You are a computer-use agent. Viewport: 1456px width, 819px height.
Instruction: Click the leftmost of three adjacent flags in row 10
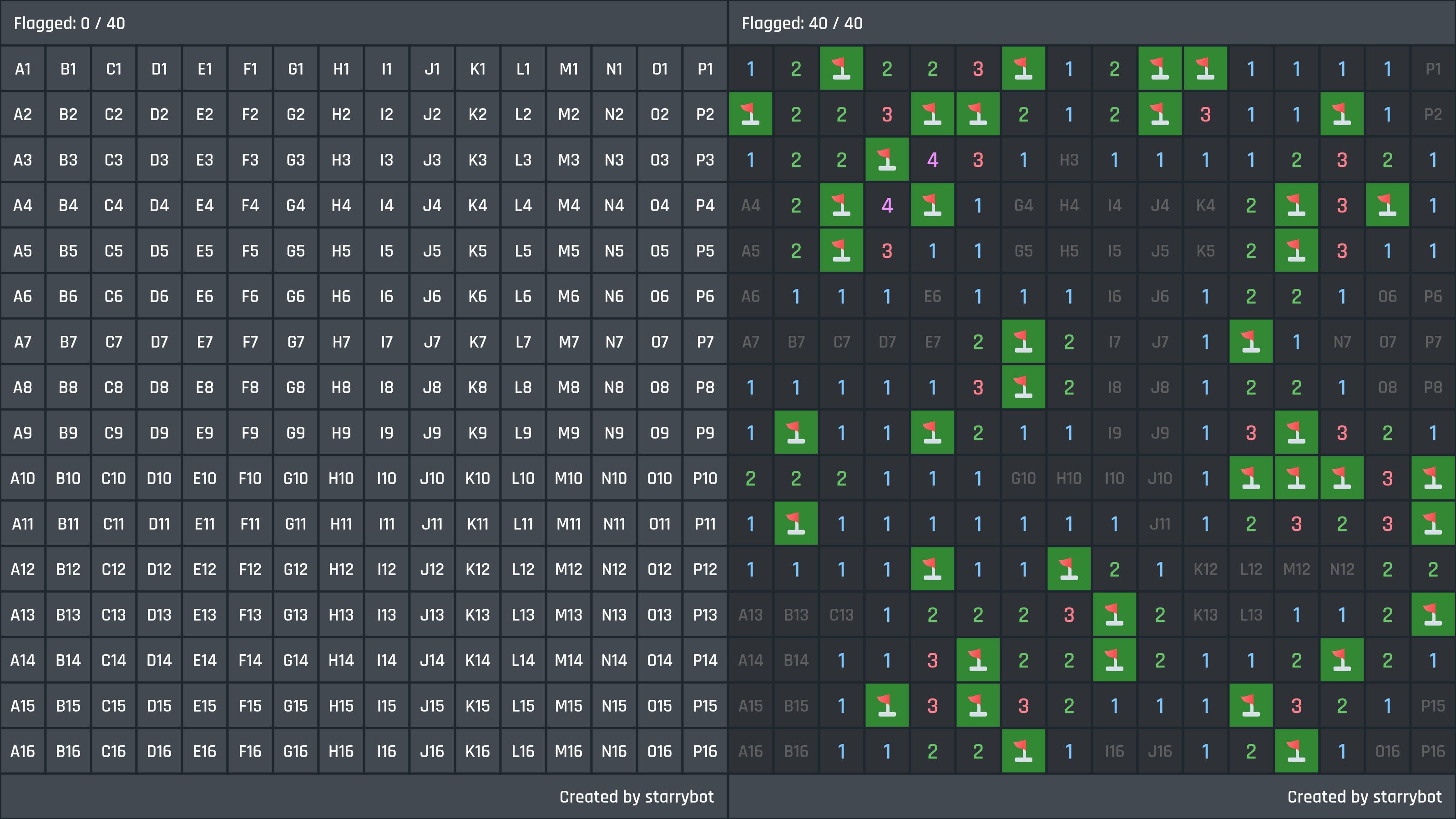point(1251,478)
